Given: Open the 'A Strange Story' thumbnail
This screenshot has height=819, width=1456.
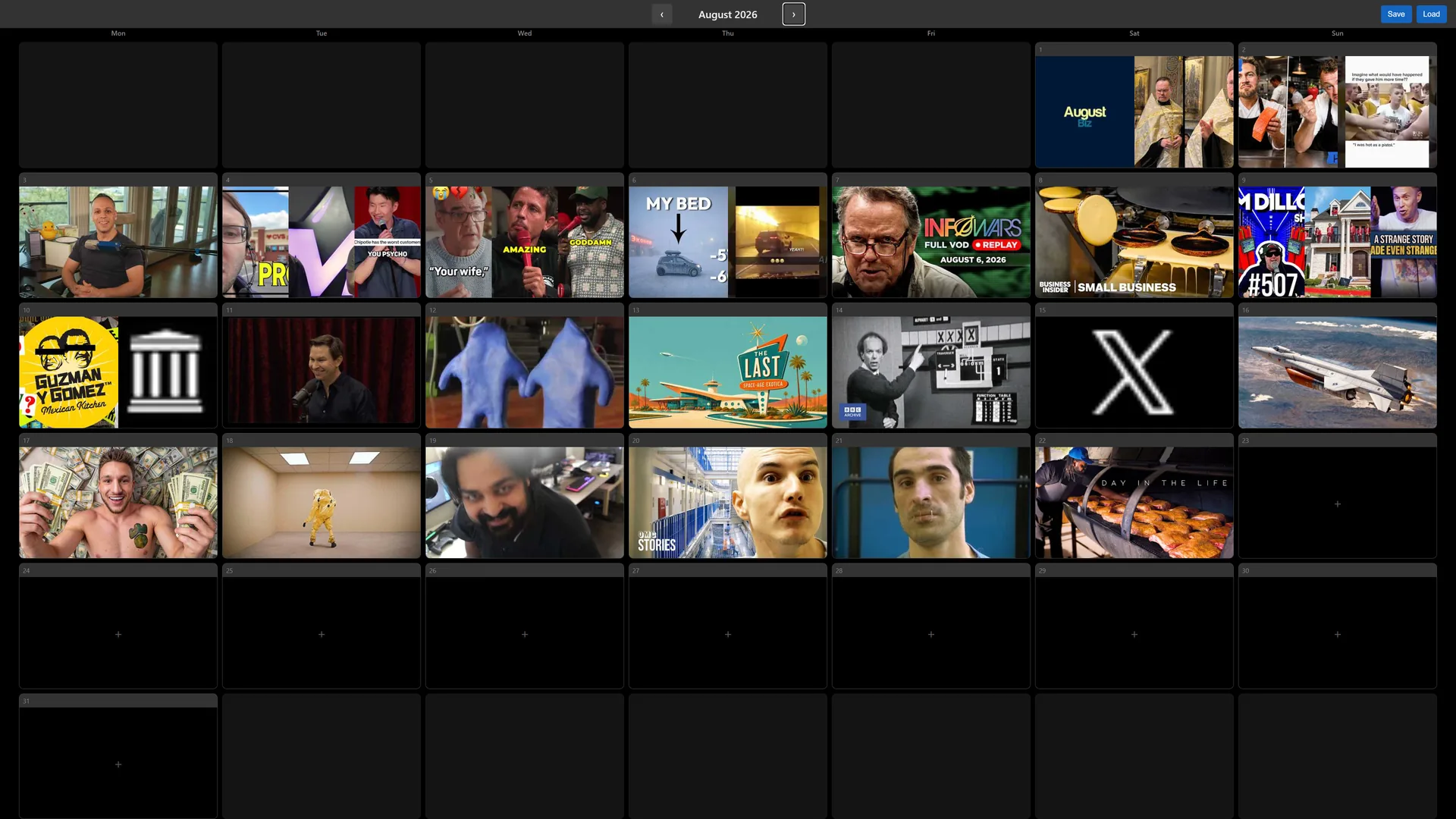Looking at the screenshot, I should pos(1404,242).
